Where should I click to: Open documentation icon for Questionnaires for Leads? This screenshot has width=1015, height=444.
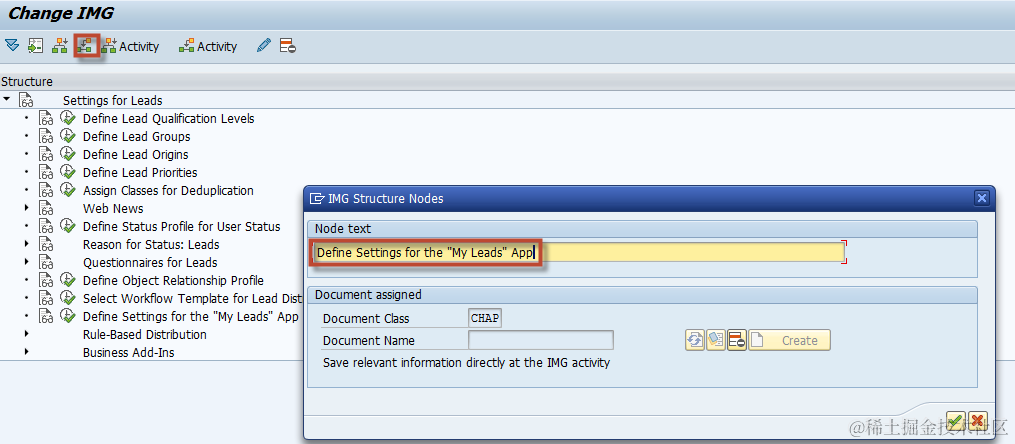[45, 263]
